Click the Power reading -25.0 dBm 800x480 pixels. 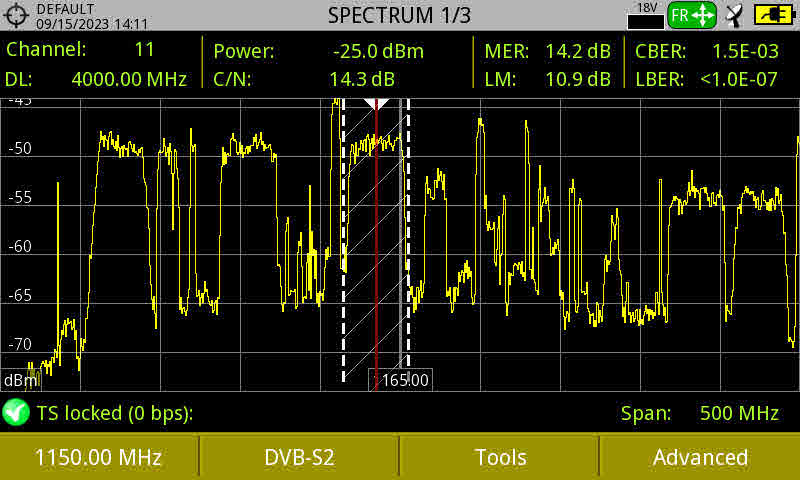pos(378,51)
